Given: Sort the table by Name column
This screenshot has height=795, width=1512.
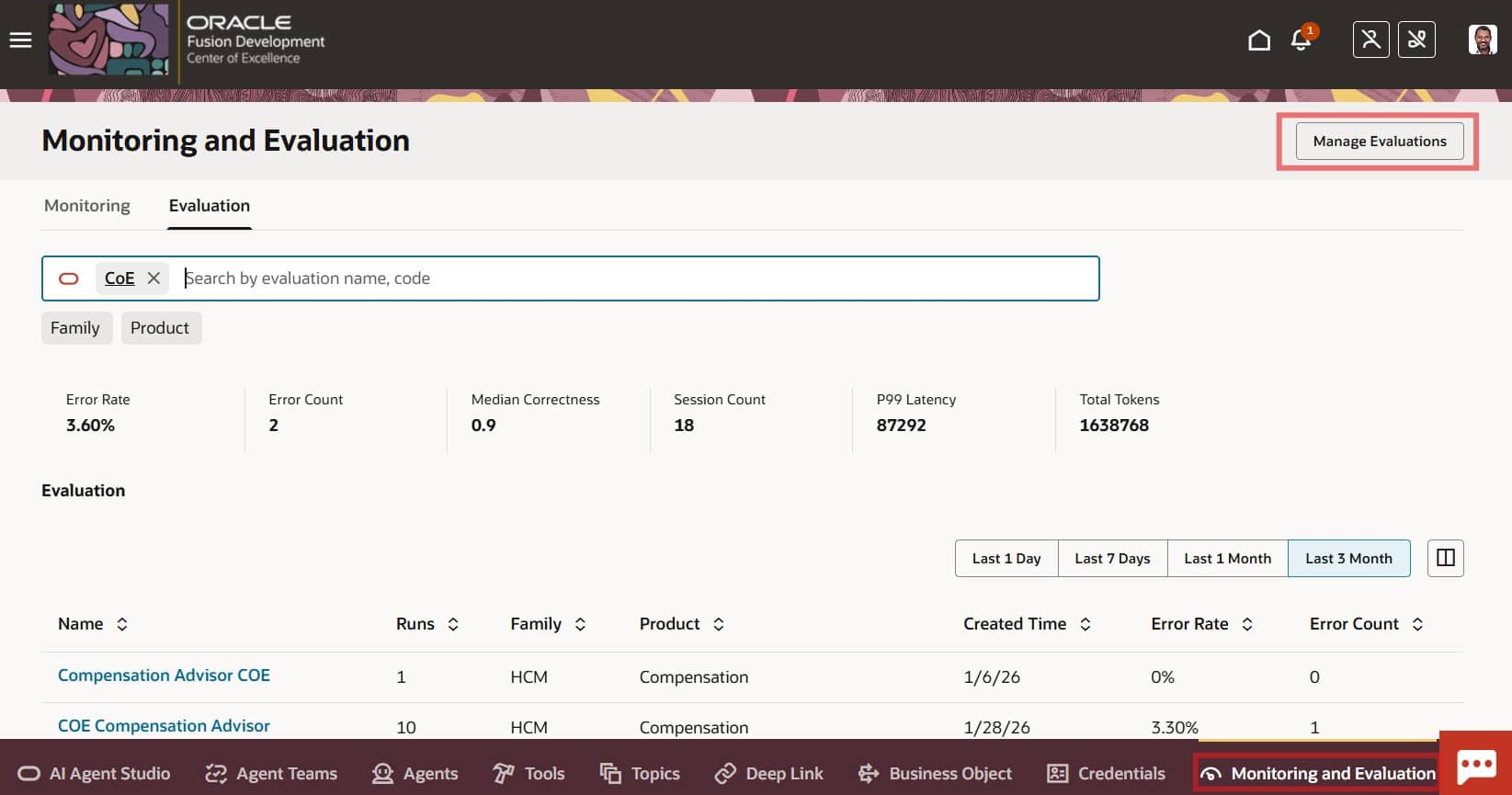Looking at the screenshot, I should (x=121, y=624).
